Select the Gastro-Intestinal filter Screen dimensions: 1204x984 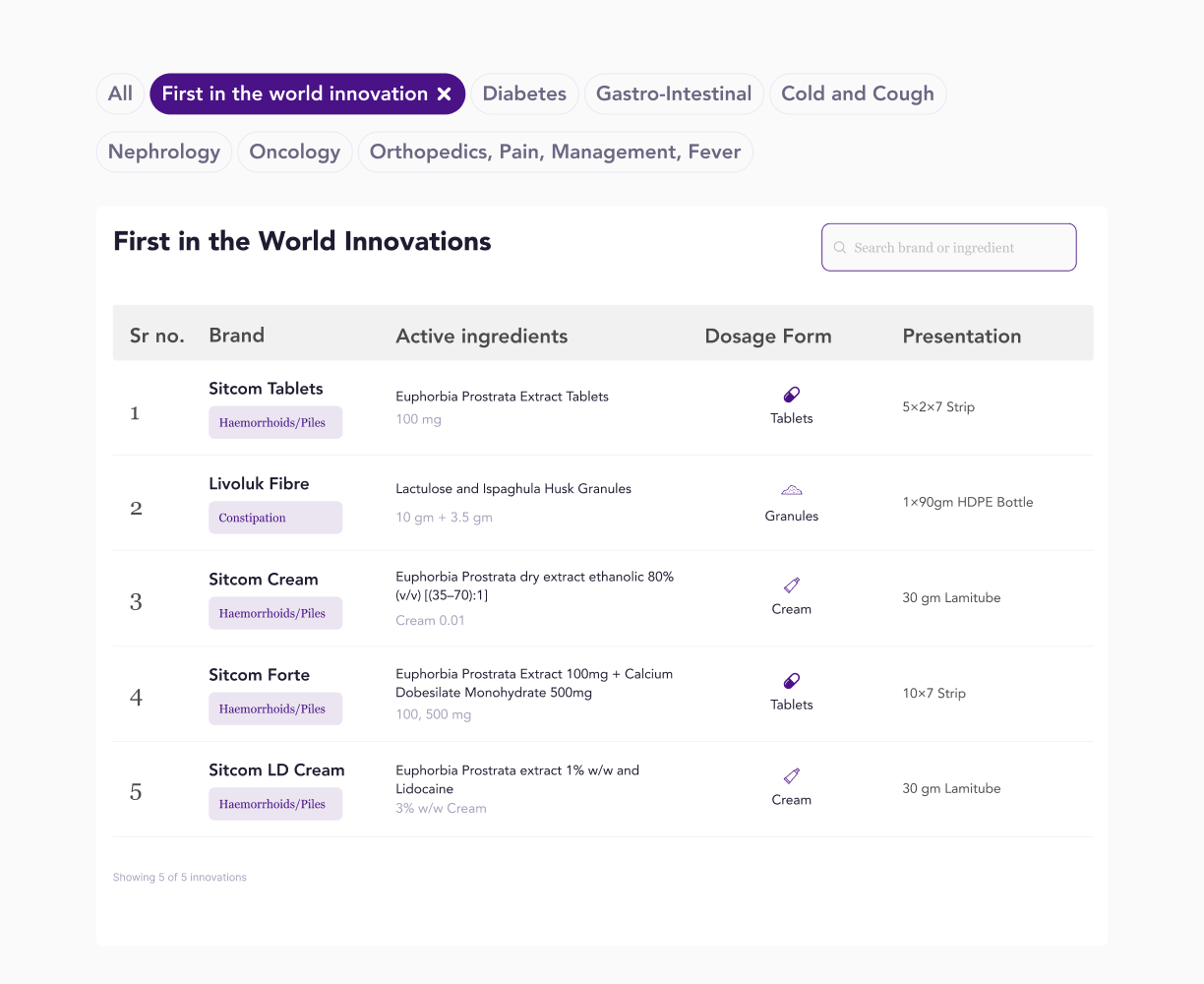tap(674, 94)
